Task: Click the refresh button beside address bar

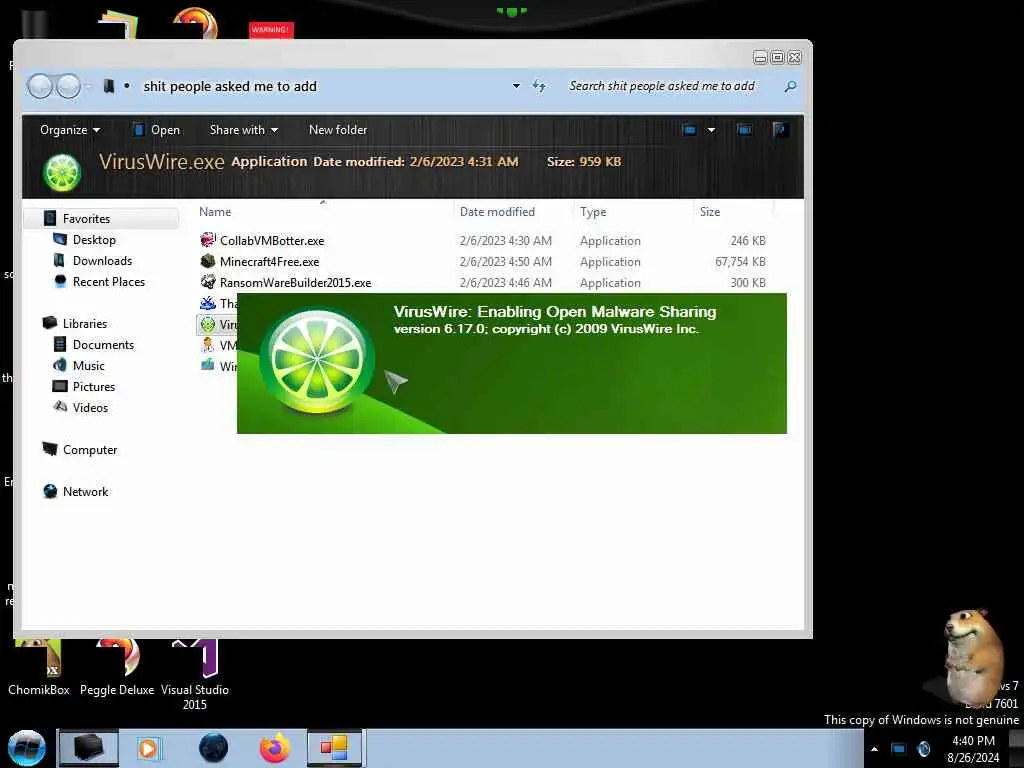Action: (539, 86)
